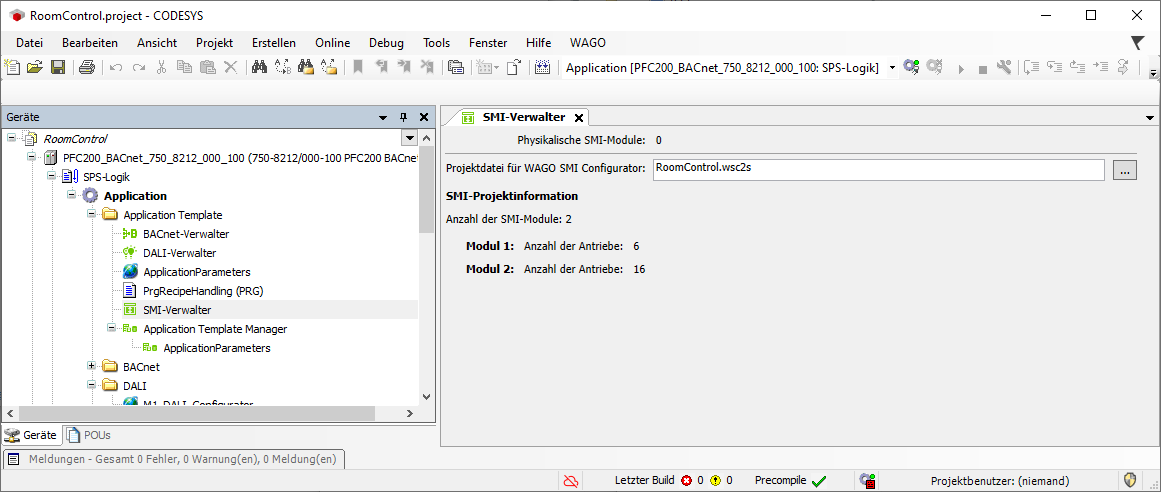Click the toolbar icon right of the add-object dropdown
This screenshot has width=1161, height=492.
pyautogui.click(x=514, y=67)
